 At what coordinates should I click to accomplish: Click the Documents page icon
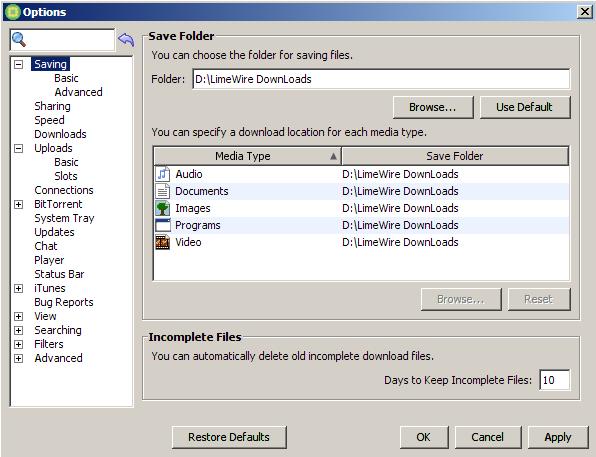162,191
